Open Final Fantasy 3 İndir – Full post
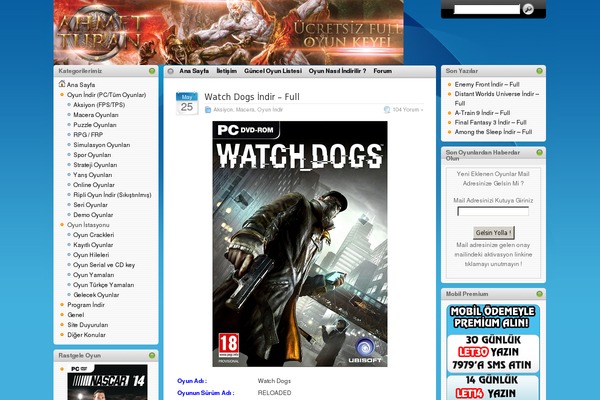The image size is (600, 400). (491, 122)
